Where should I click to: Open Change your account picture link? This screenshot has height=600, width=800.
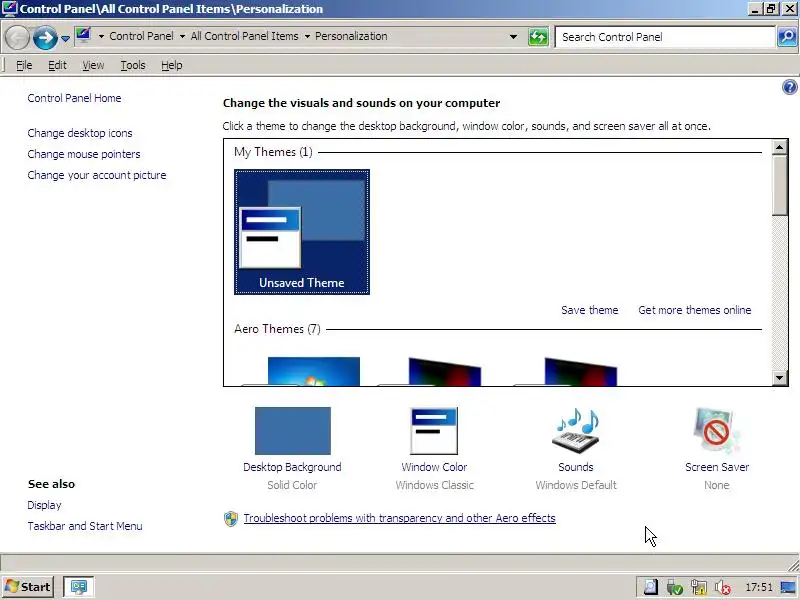click(97, 175)
